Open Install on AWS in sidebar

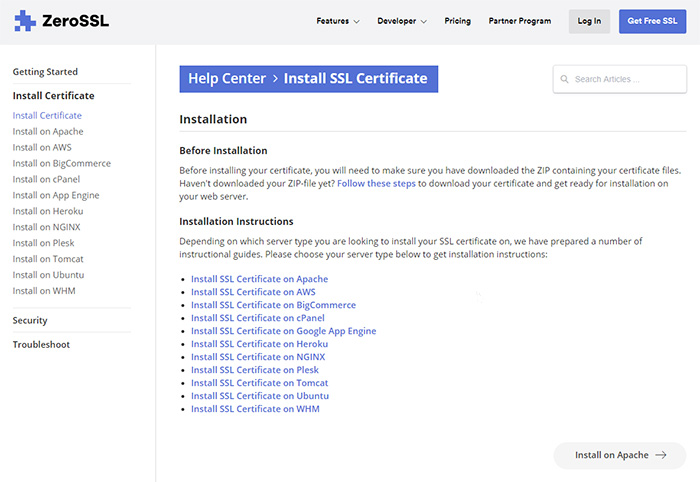tap(42, 147)
